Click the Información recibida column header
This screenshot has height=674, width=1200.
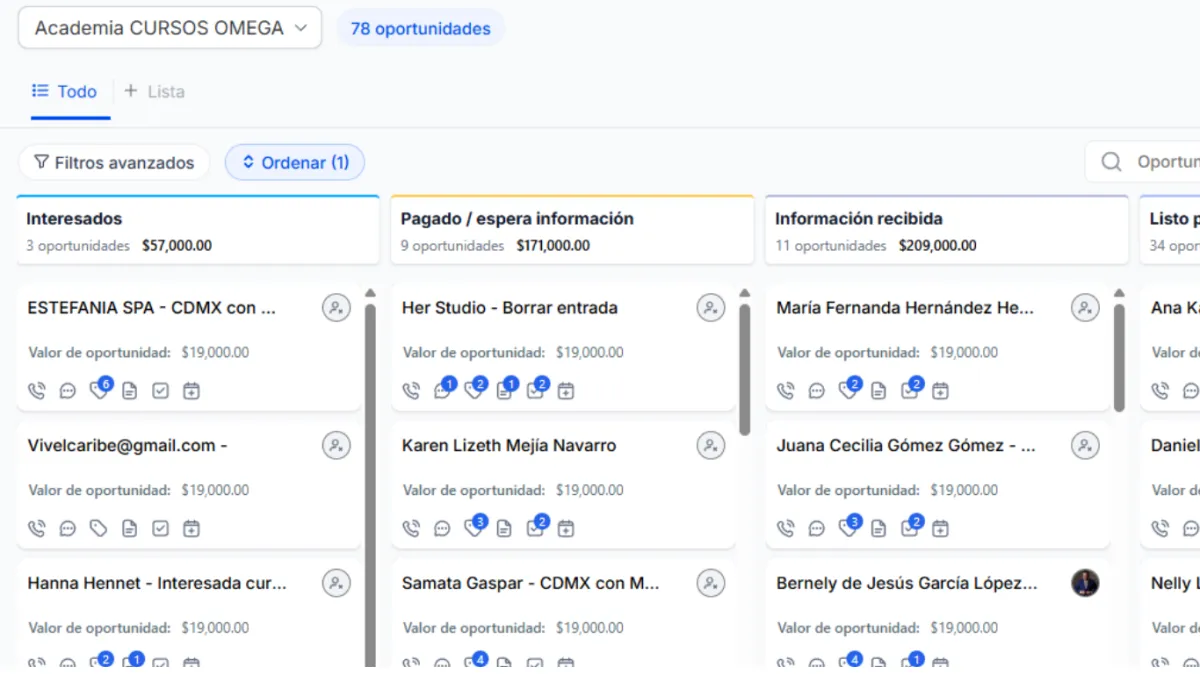[947, 231]
